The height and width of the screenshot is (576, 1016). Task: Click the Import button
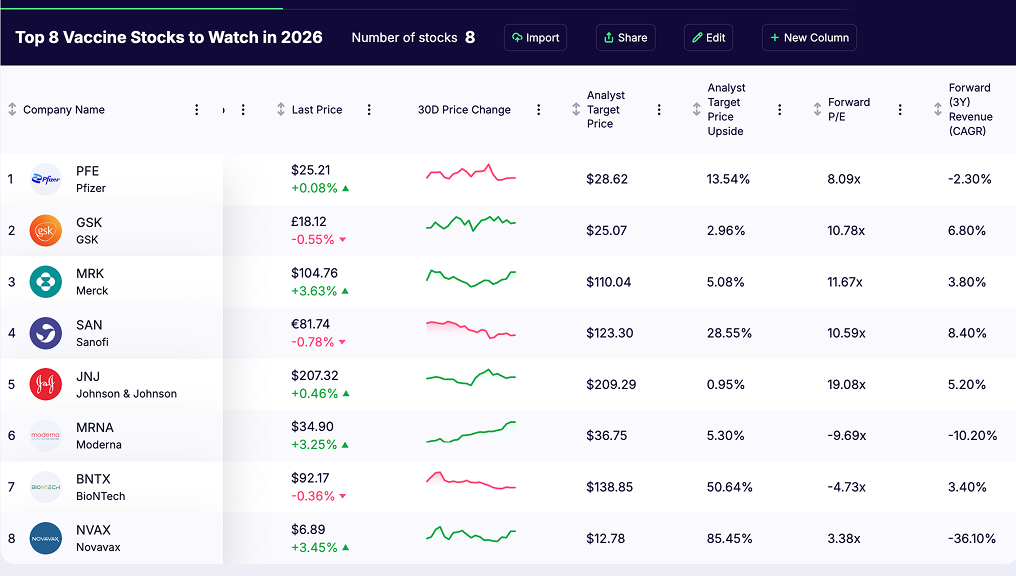(x=535, y=38)
